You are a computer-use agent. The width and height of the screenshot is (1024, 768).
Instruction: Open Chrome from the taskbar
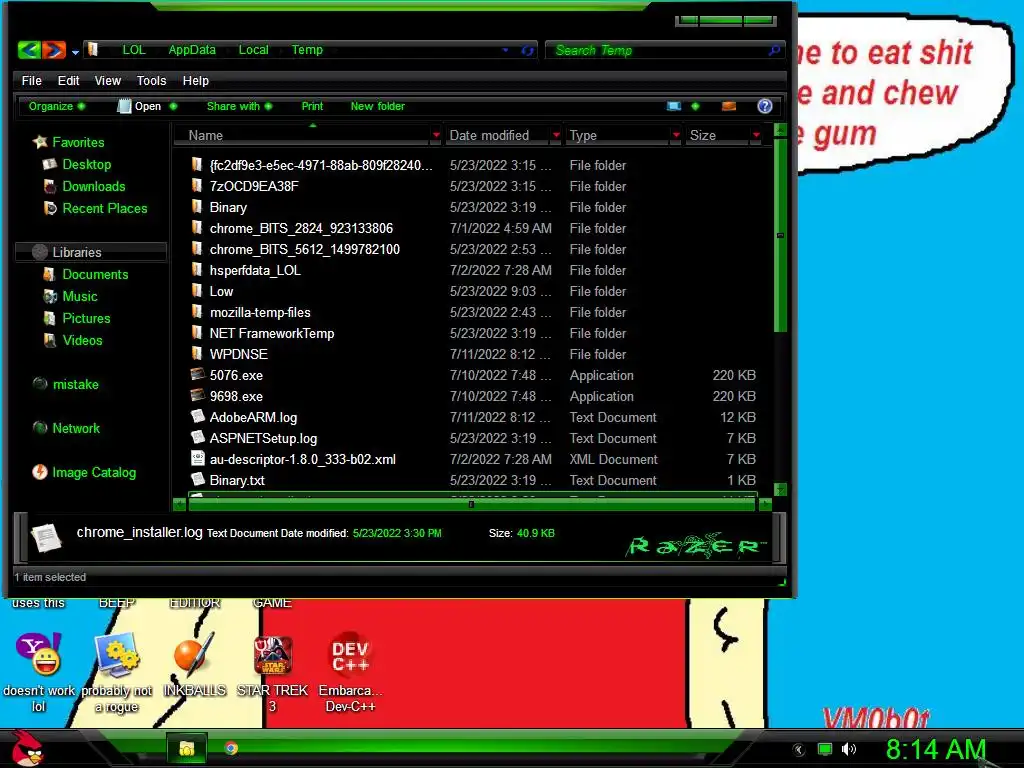coord(231,748)
